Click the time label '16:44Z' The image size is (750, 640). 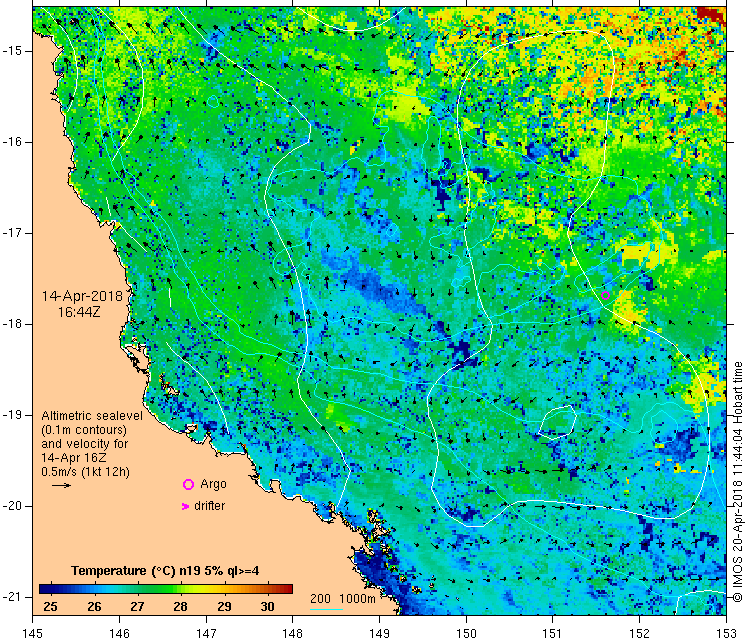click(79, 312)
